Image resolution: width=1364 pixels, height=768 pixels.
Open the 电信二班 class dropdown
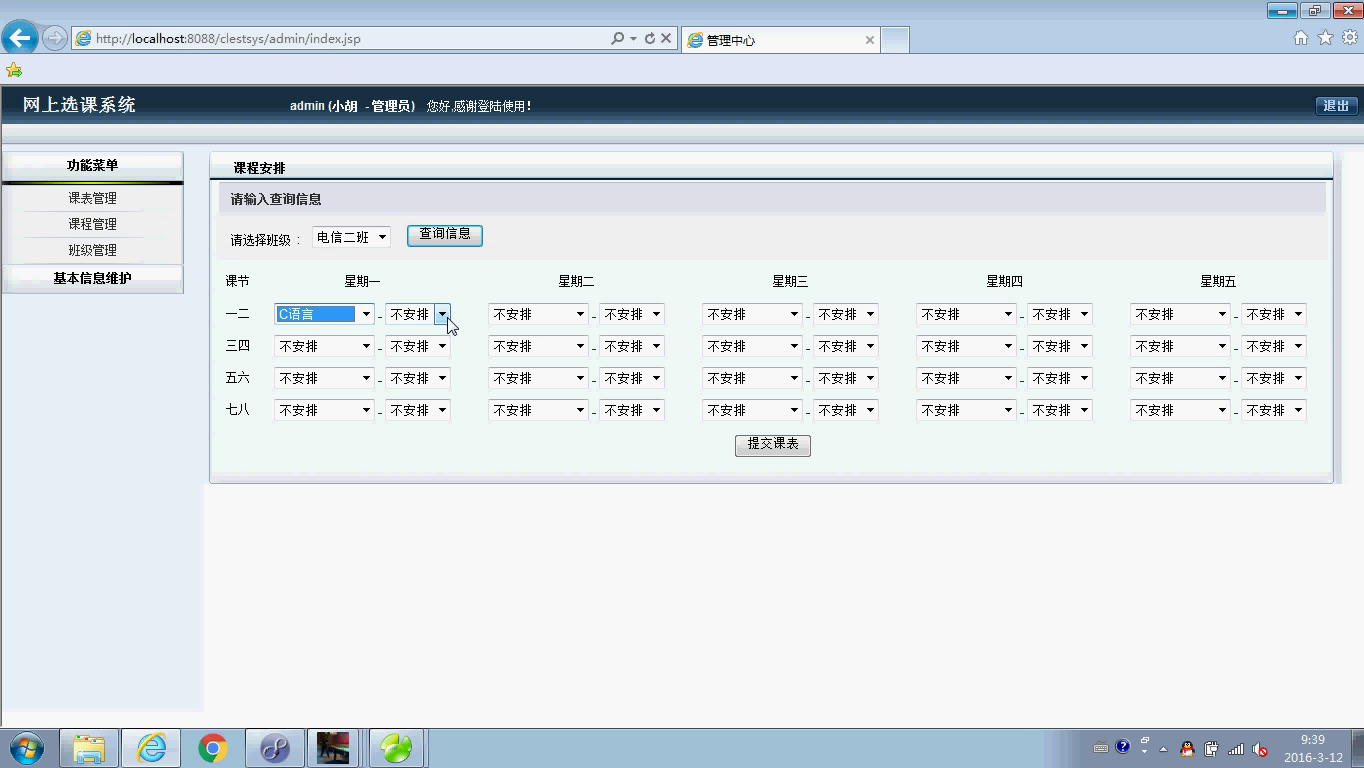click(351, 237)
